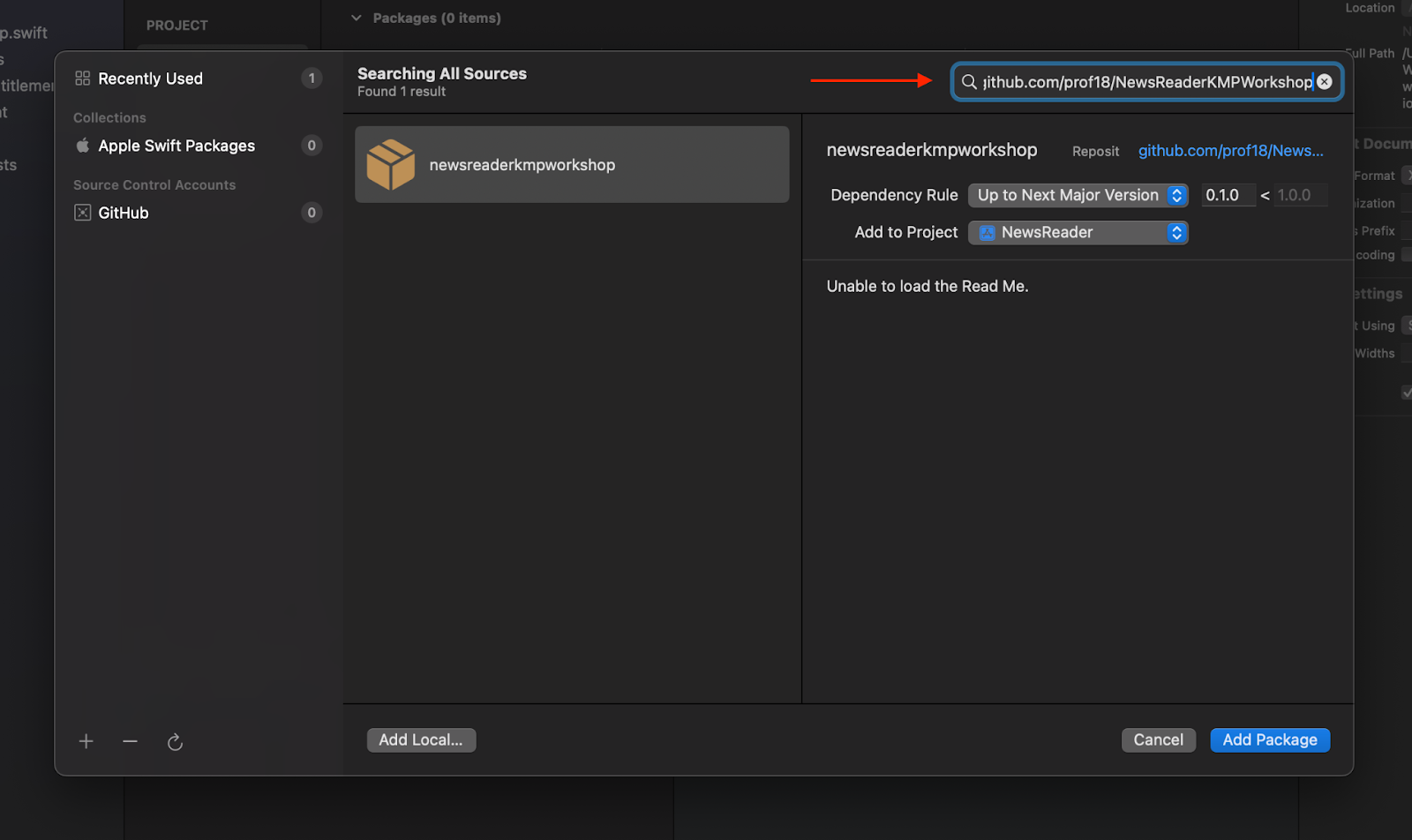The width and height of the screenshot is (1412, 840).
Task: Click the newsreaderkmpworkshop package title in details
Action: pyautogui.click(x=931, y=150)
